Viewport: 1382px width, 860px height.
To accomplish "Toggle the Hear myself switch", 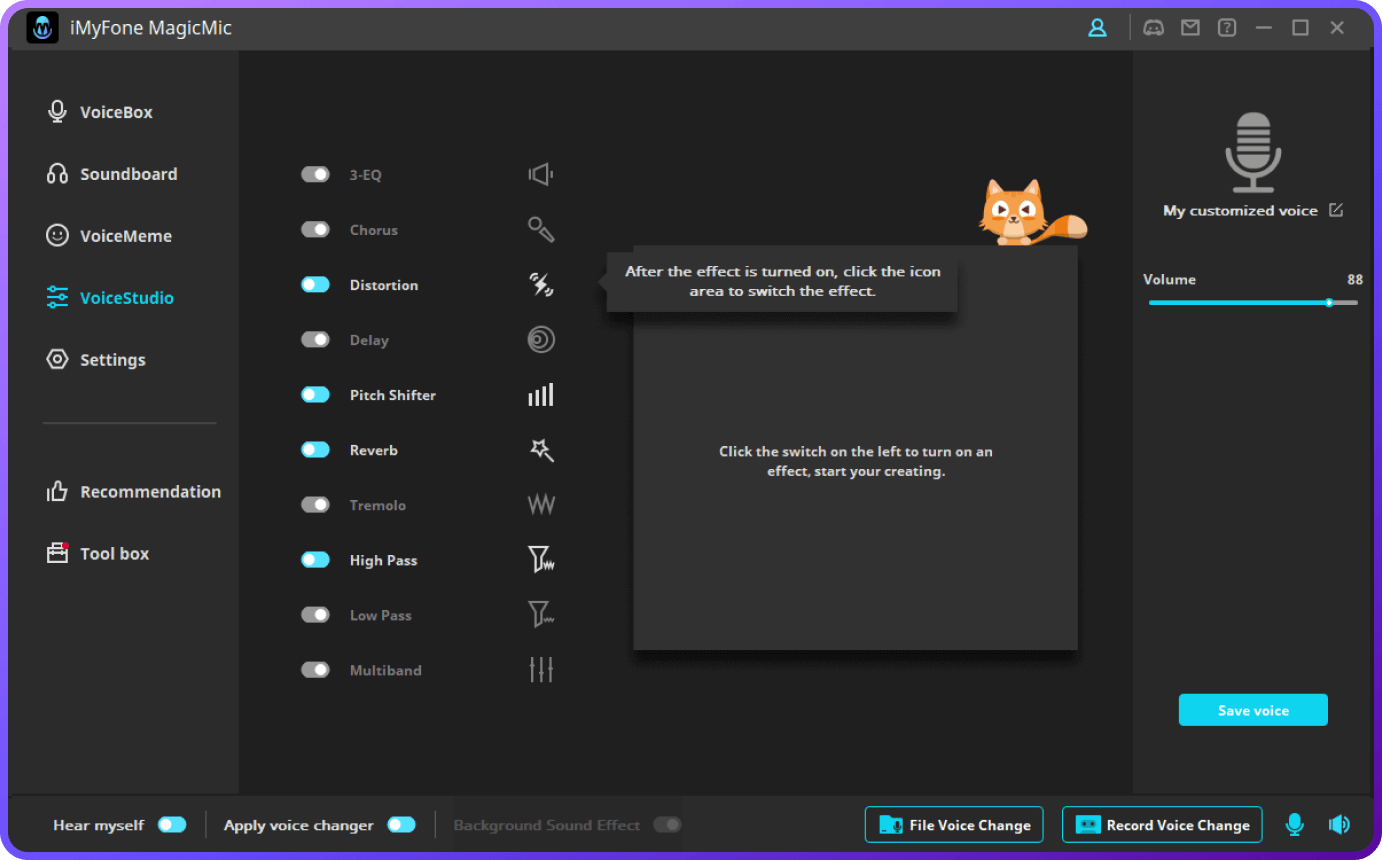I will [x=172, y=825].
